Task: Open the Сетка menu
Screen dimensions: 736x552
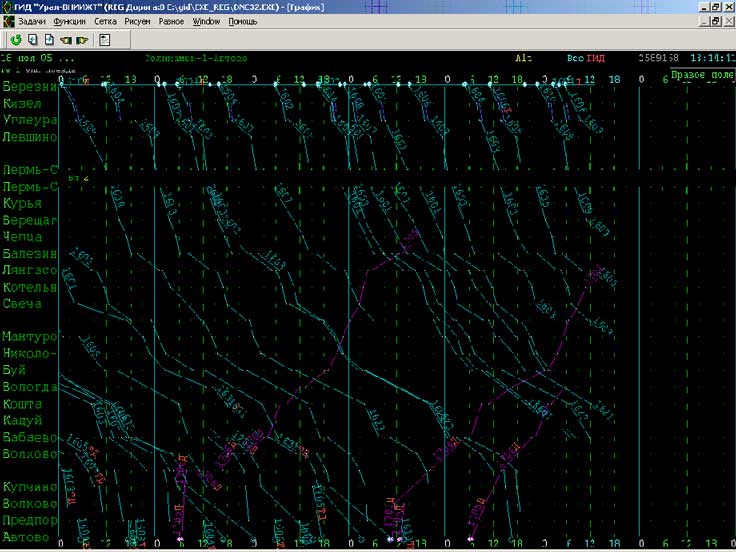Action: [105, 22]
